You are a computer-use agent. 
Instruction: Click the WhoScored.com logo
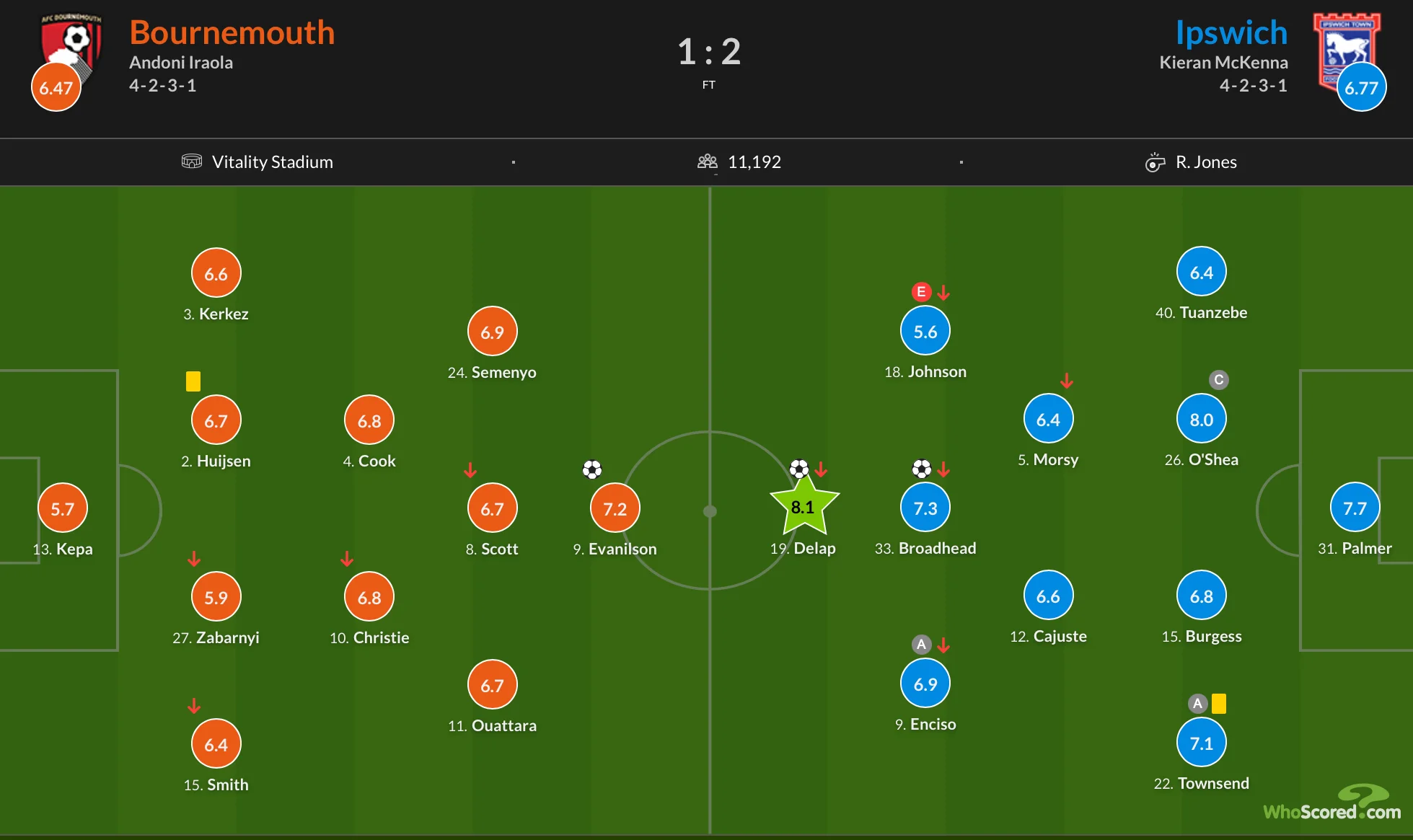click(x=1331, y=805)
